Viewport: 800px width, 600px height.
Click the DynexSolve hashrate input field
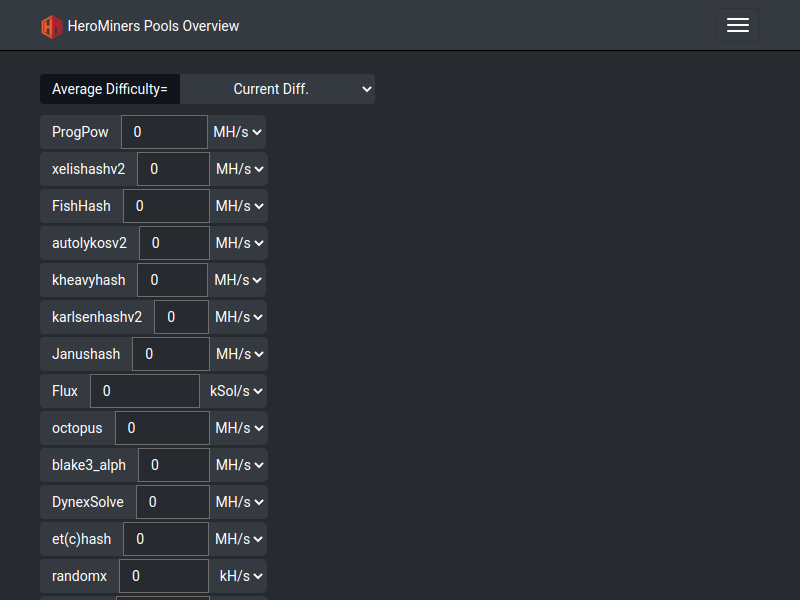click(x=173, y=502)
